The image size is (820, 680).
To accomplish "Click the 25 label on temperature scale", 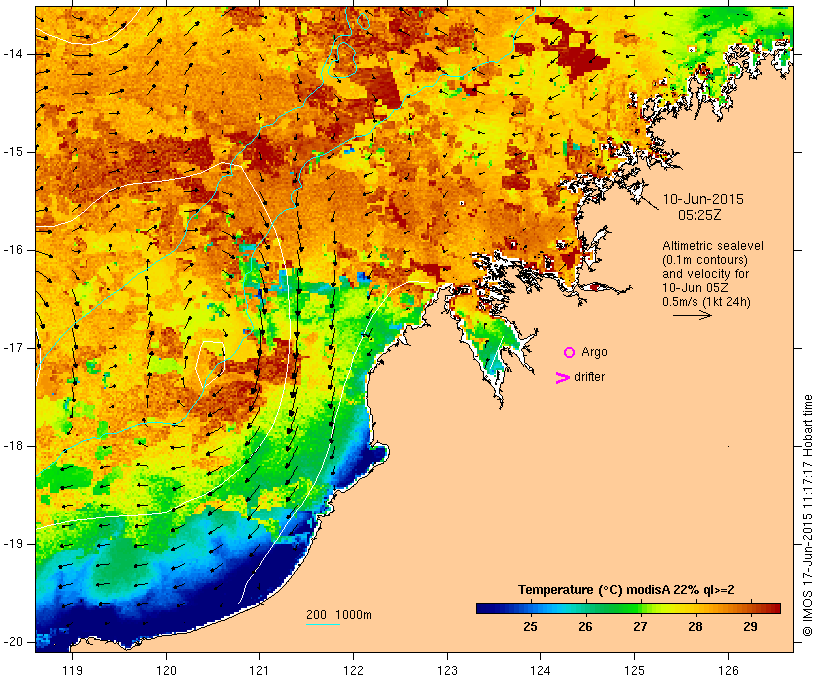I will [x=530, y=626].
